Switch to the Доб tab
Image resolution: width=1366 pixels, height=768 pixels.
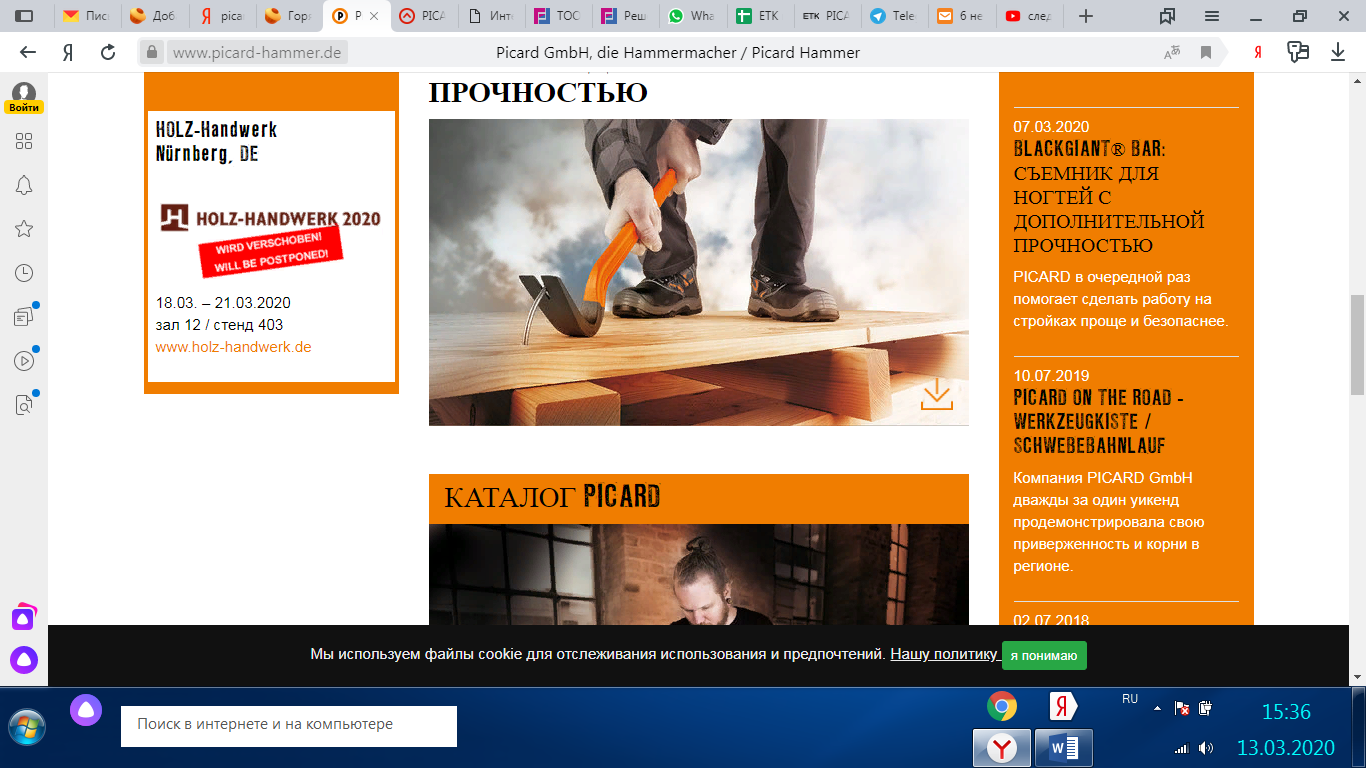click(153, 16)
